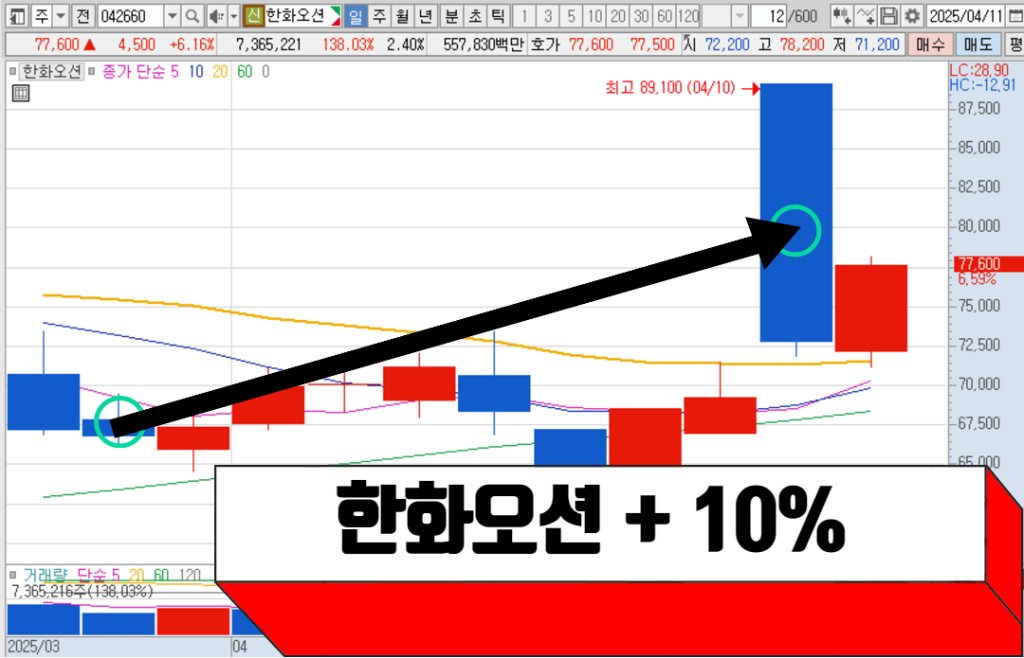
Task: Click the stock code field showing 042660
Action: click(131, 16)
